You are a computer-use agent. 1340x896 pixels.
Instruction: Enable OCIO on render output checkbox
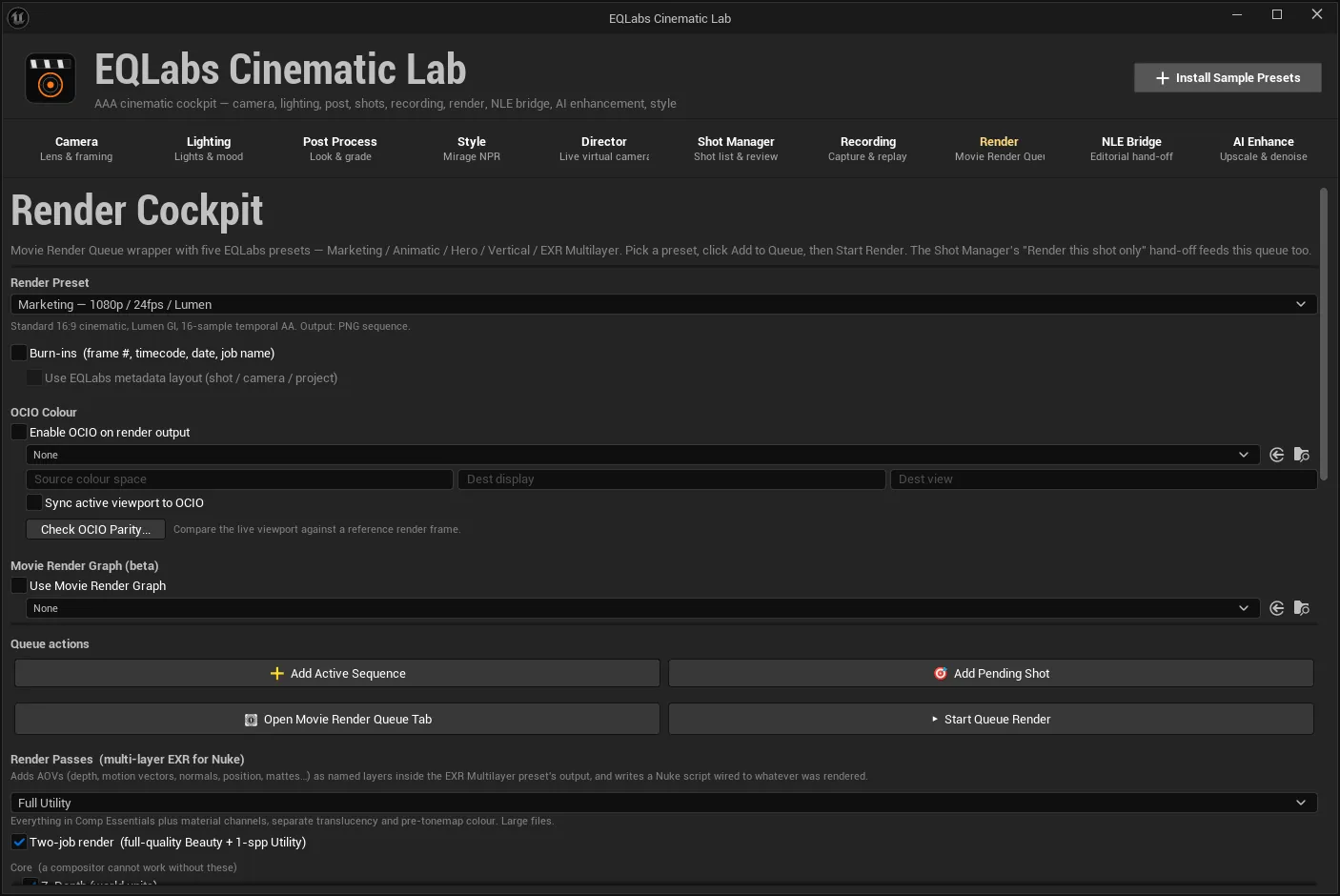[x=19, y=432]
